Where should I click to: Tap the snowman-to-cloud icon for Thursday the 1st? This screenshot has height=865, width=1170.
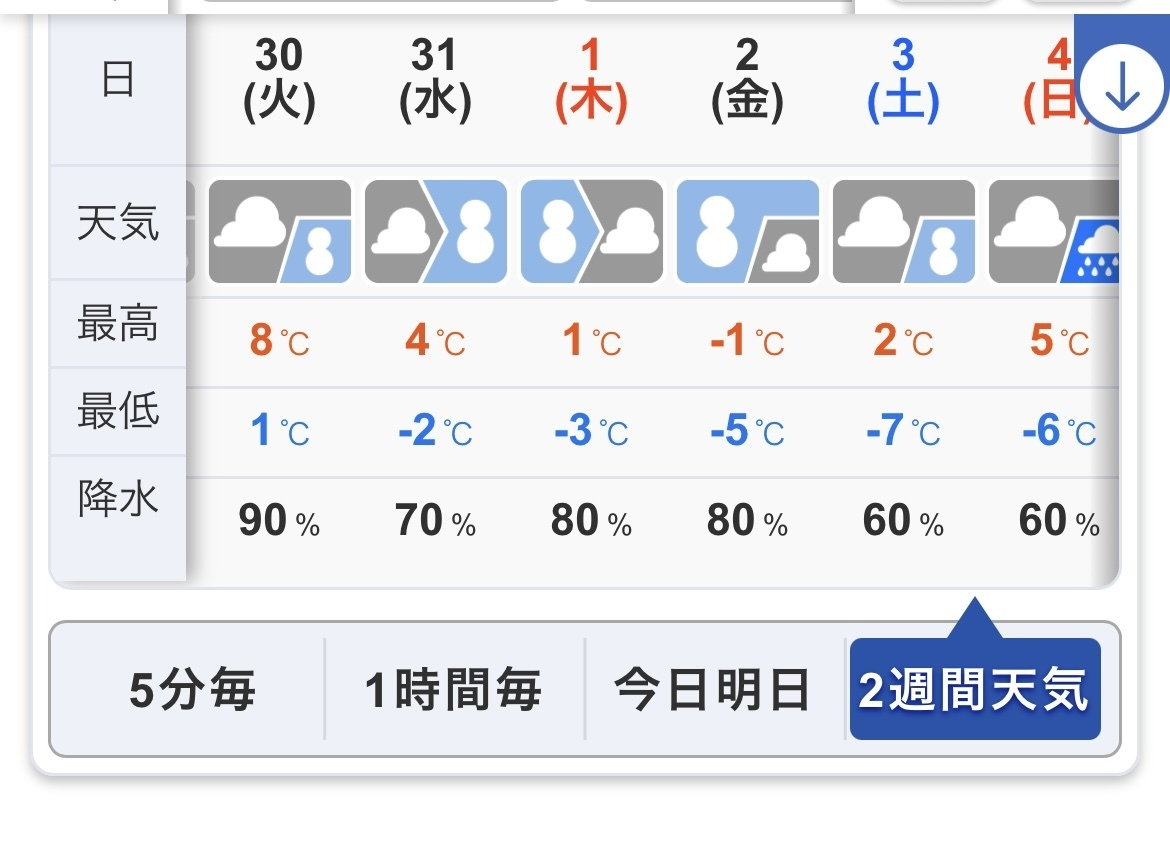click(592, 232)
